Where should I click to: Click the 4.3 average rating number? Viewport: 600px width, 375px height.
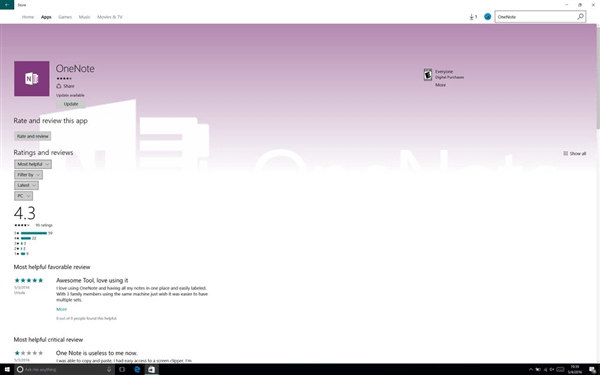pyautogui.click(x=25, y=213)
